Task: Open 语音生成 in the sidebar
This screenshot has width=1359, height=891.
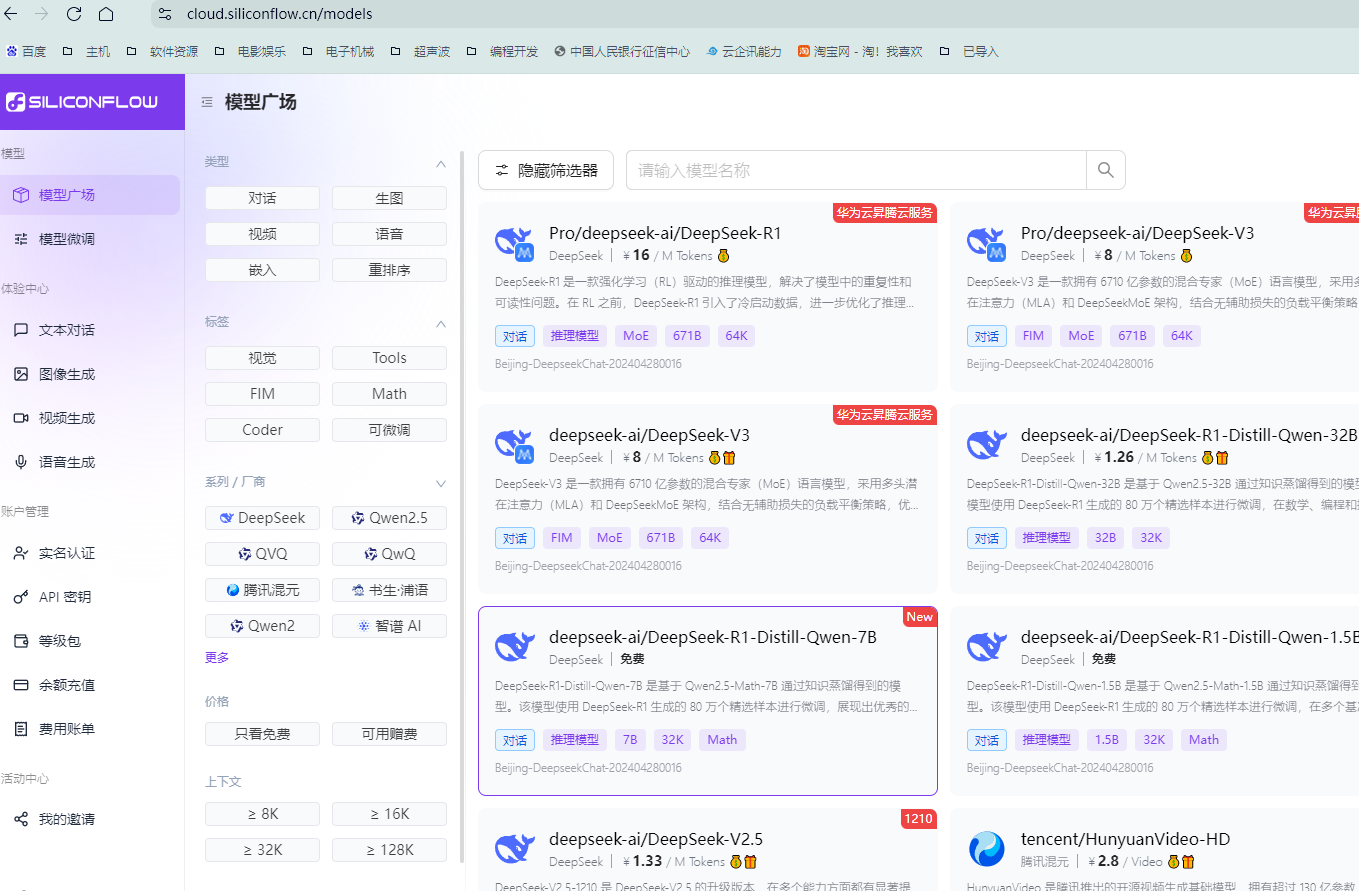Action: [90, 462]
